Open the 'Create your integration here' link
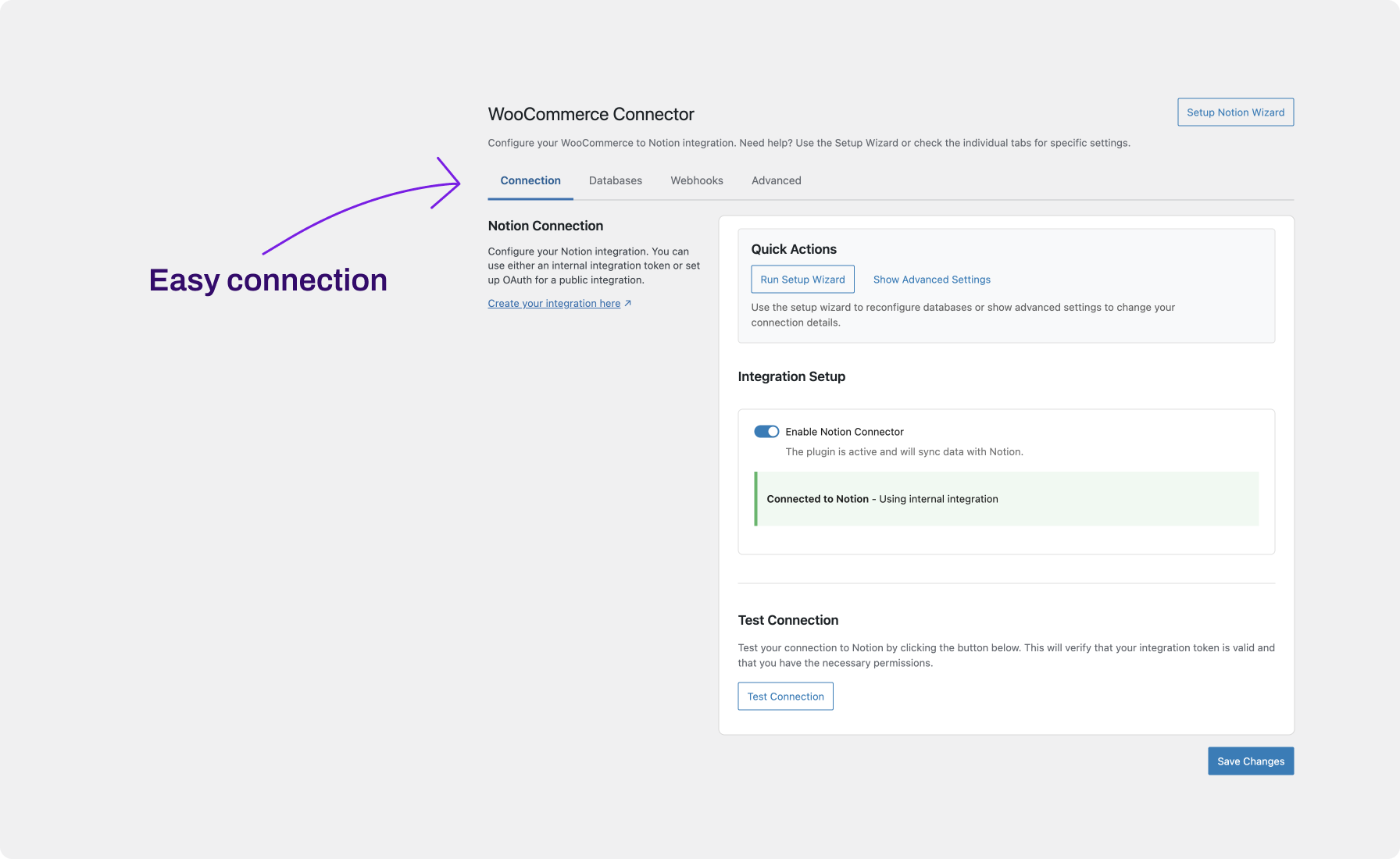This screenshot has height=859, width=1400. [553, 303]
